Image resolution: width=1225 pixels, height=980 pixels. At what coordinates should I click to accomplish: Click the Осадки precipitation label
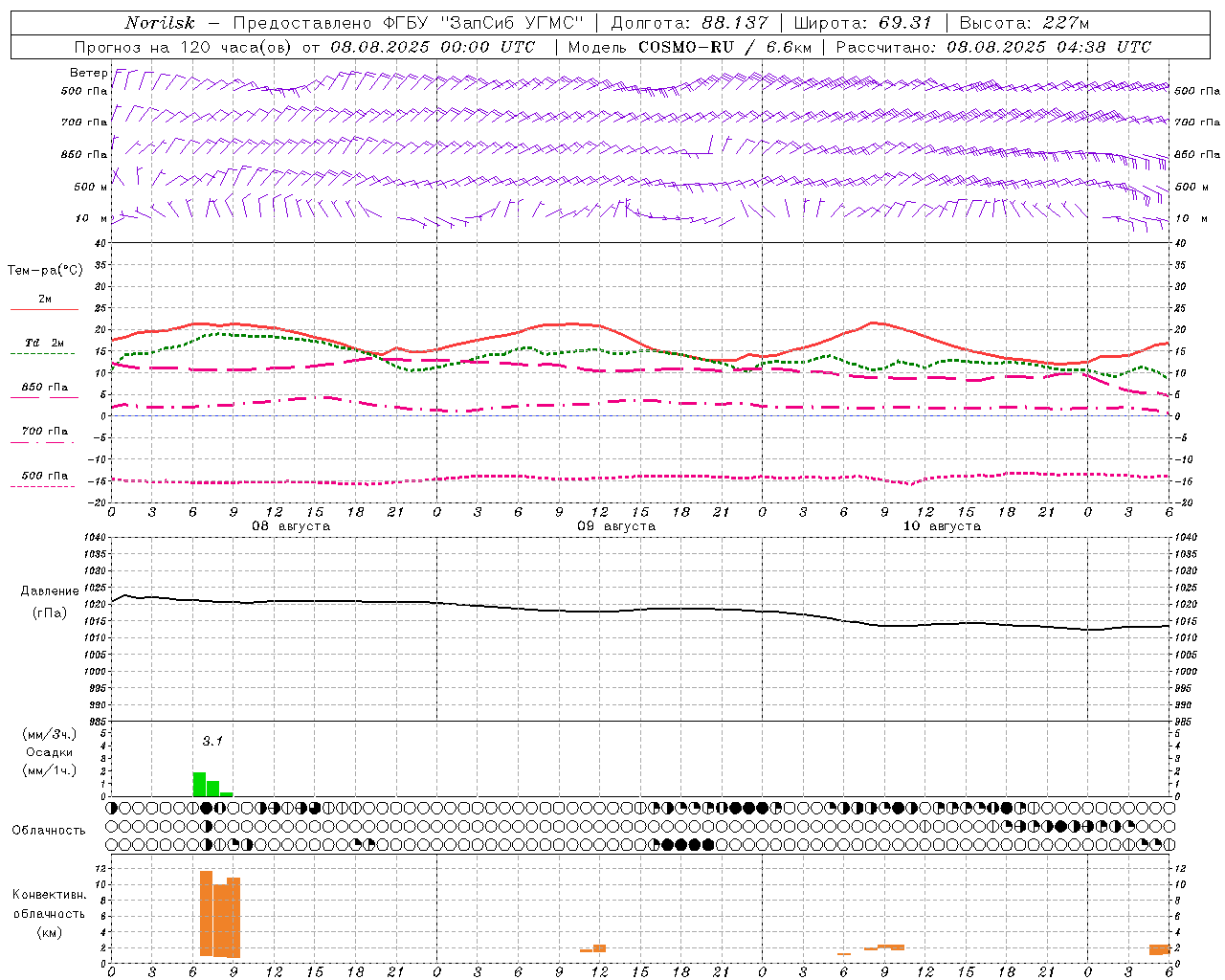pyautogui.click(x=49, y=752)
